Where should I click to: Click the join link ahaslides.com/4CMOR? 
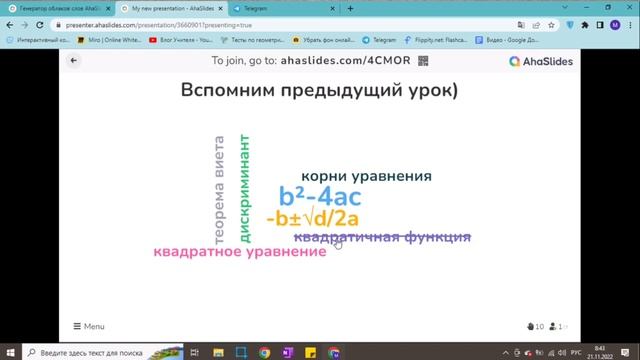(345, 60)
